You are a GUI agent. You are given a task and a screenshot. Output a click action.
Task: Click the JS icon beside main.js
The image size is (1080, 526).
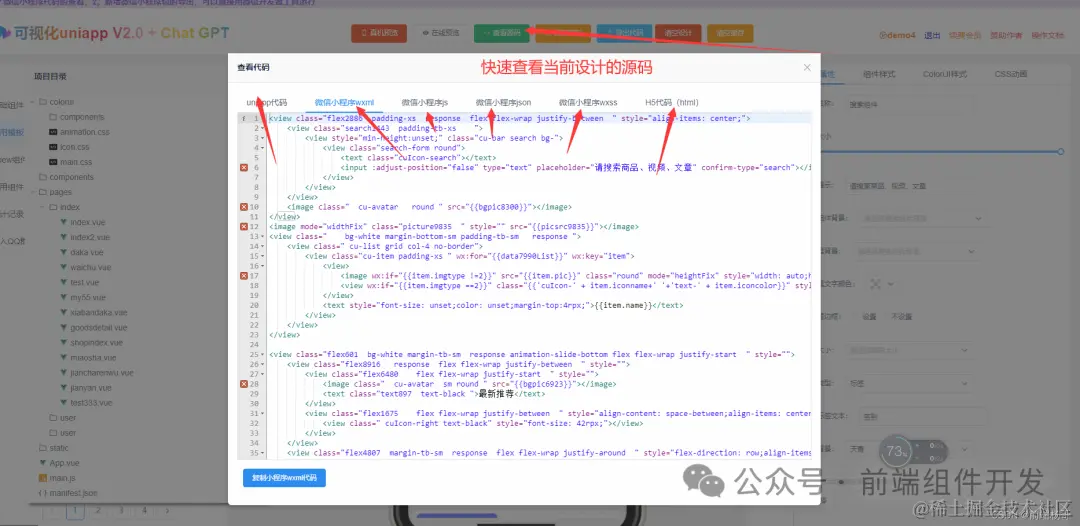click(43, 478)
